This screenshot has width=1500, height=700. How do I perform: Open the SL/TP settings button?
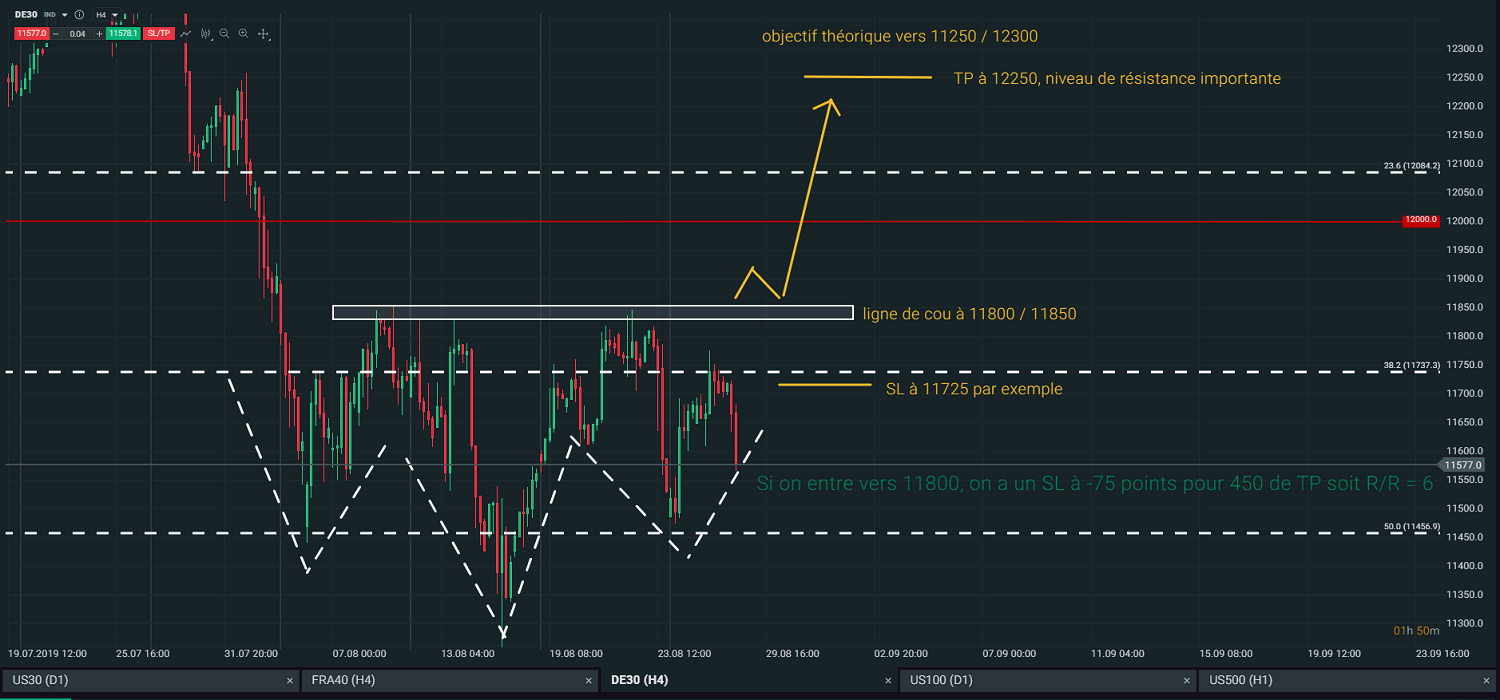pyautogui.click(x=159, y=33)
